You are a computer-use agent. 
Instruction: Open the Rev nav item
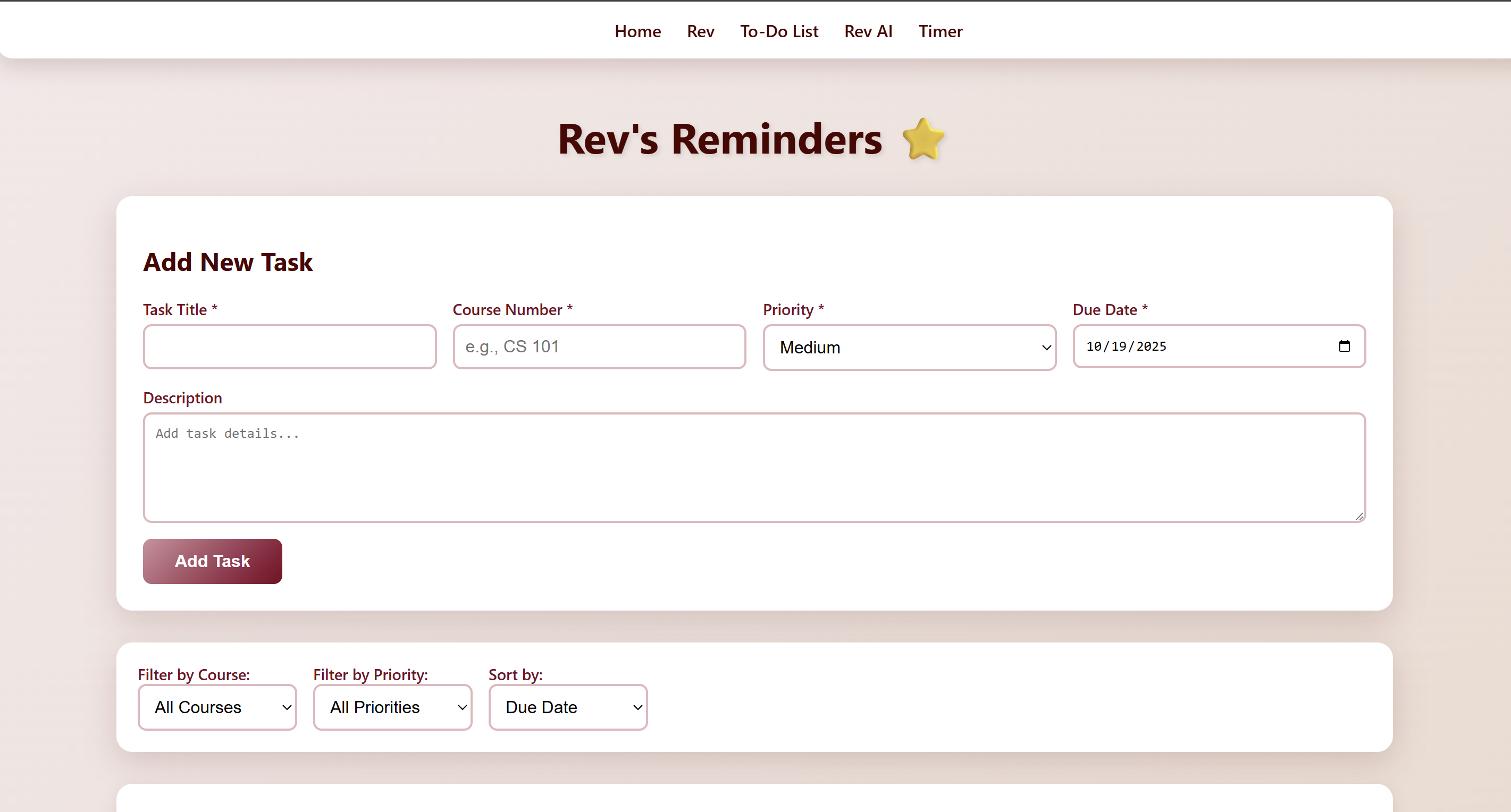coord(700,31)
